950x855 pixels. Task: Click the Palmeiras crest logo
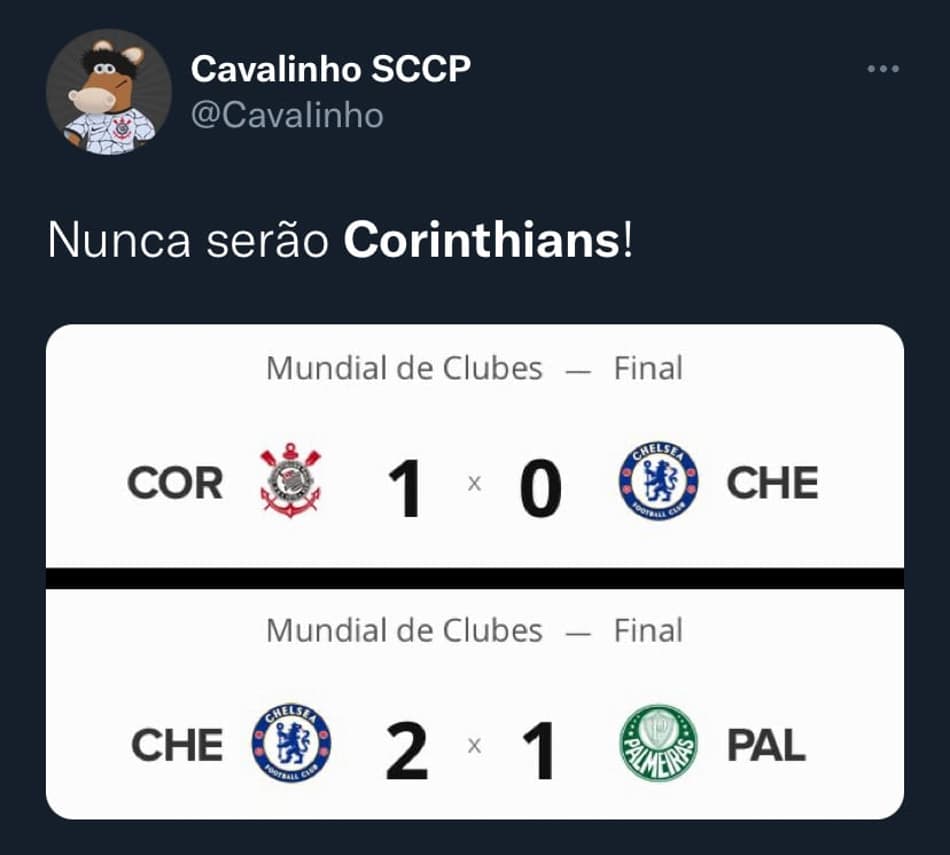[x=659, y=743]
